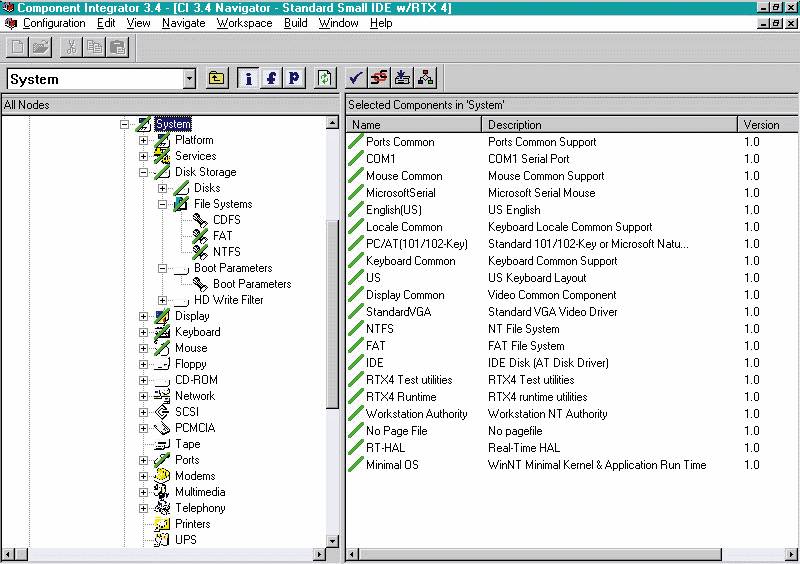The height and width of the screenshot is (564, 800).
Task: Expand the Platform tree node
Action: (143, 140)
